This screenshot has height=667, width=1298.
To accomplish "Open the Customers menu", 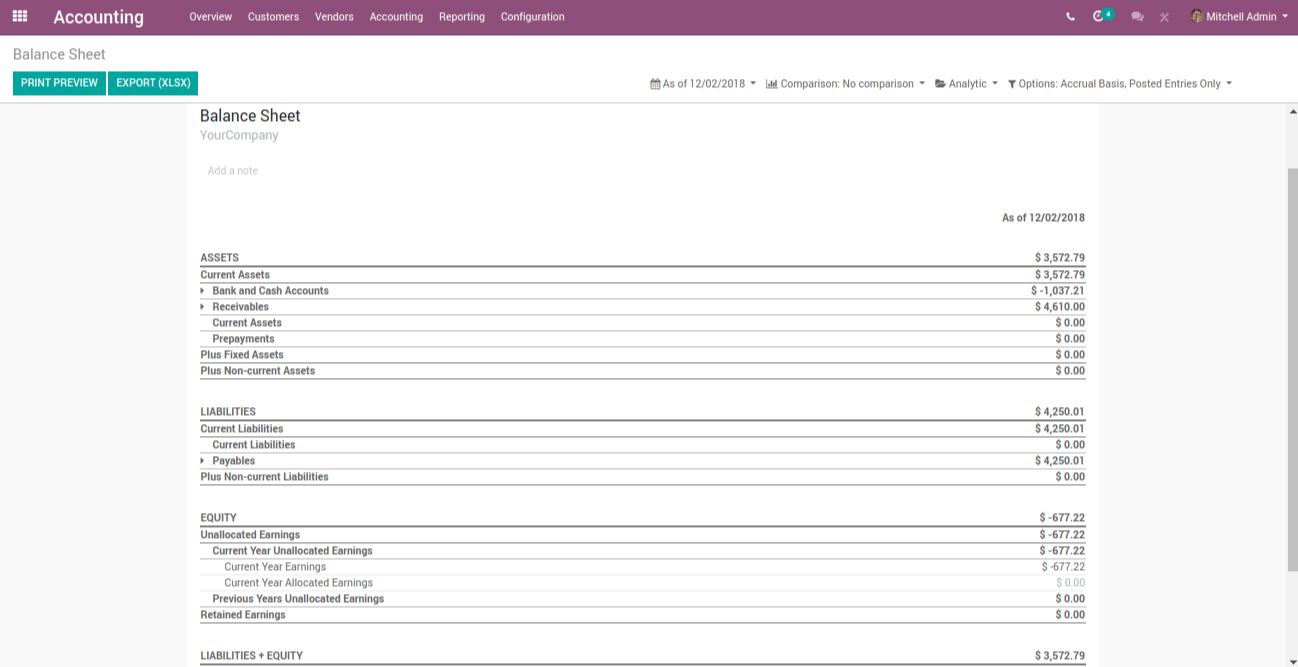I will pos(273,17).
